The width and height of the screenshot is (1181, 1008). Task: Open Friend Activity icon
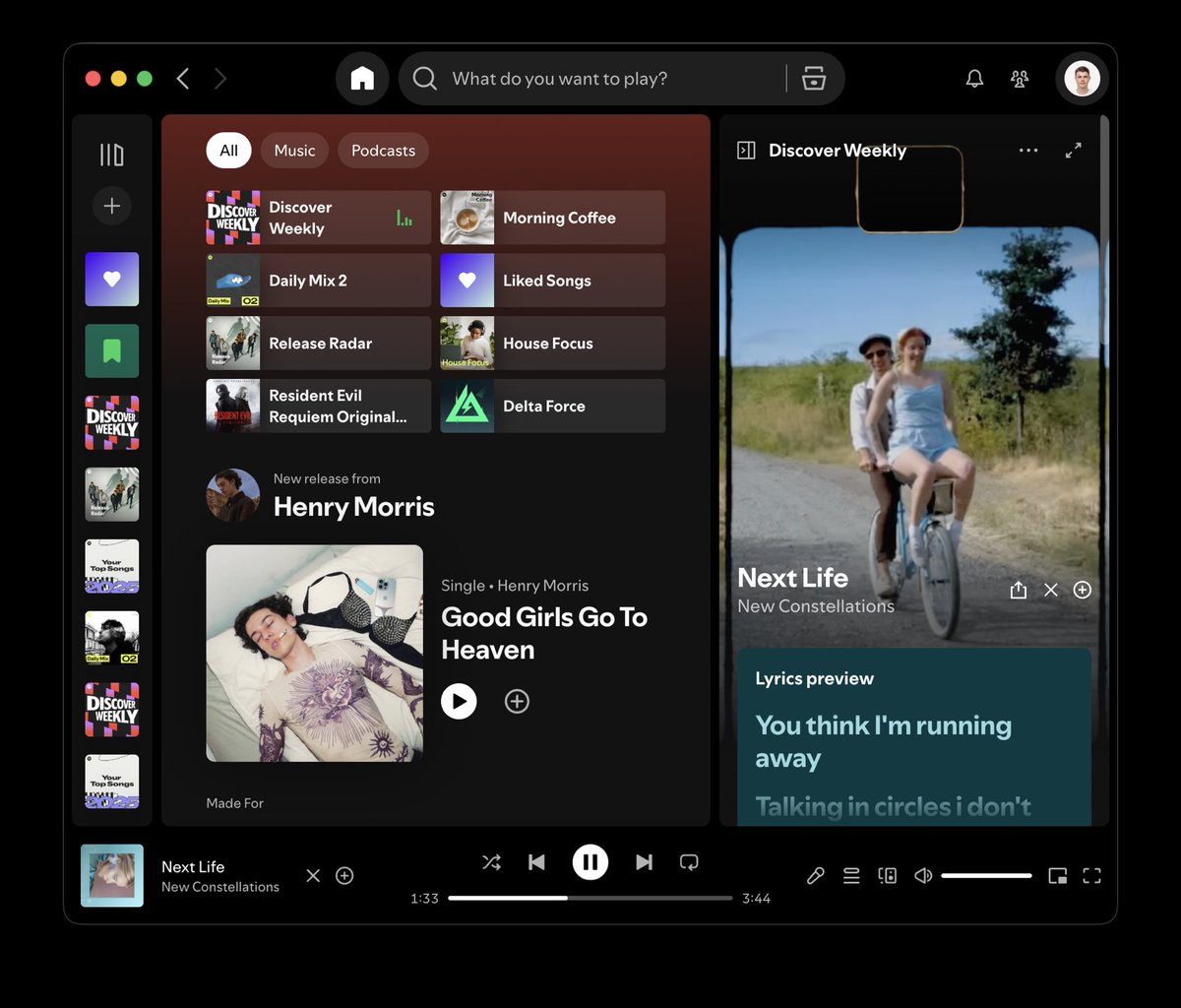tap(1020, 79)
